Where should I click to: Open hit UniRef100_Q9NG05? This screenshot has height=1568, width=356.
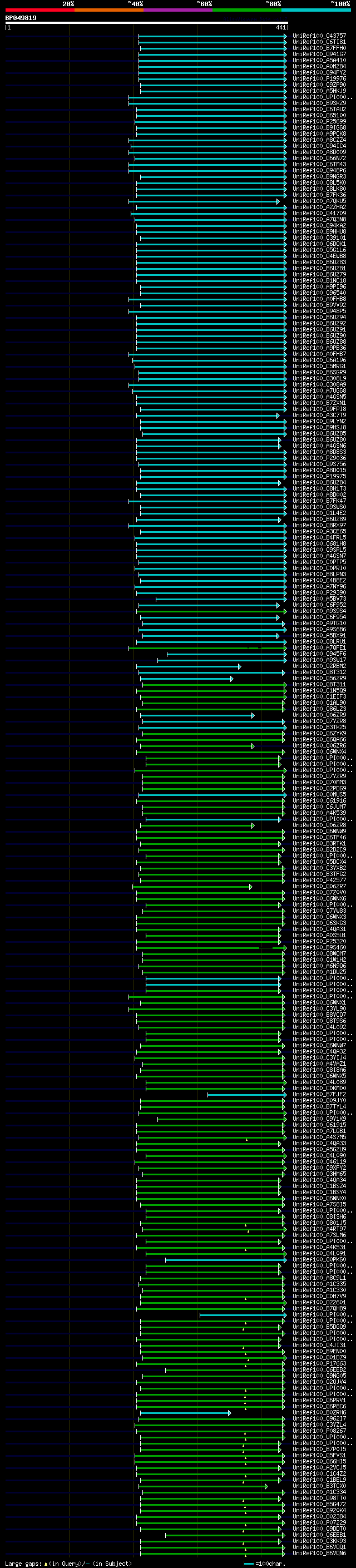319,1376
